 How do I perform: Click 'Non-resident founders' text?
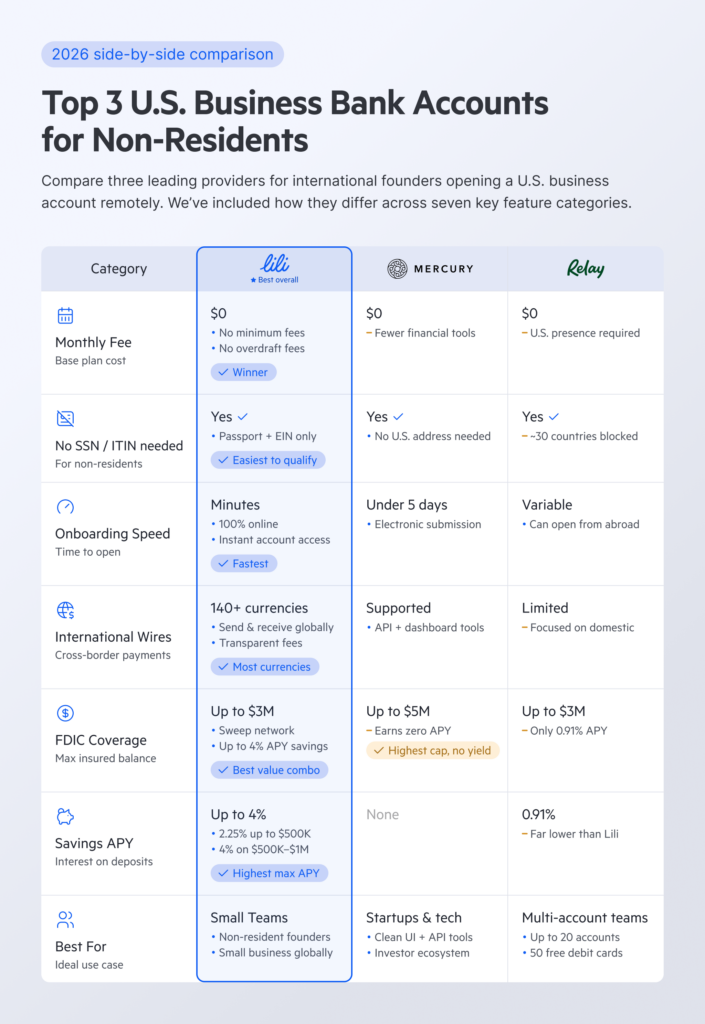[x=274, y=937]
